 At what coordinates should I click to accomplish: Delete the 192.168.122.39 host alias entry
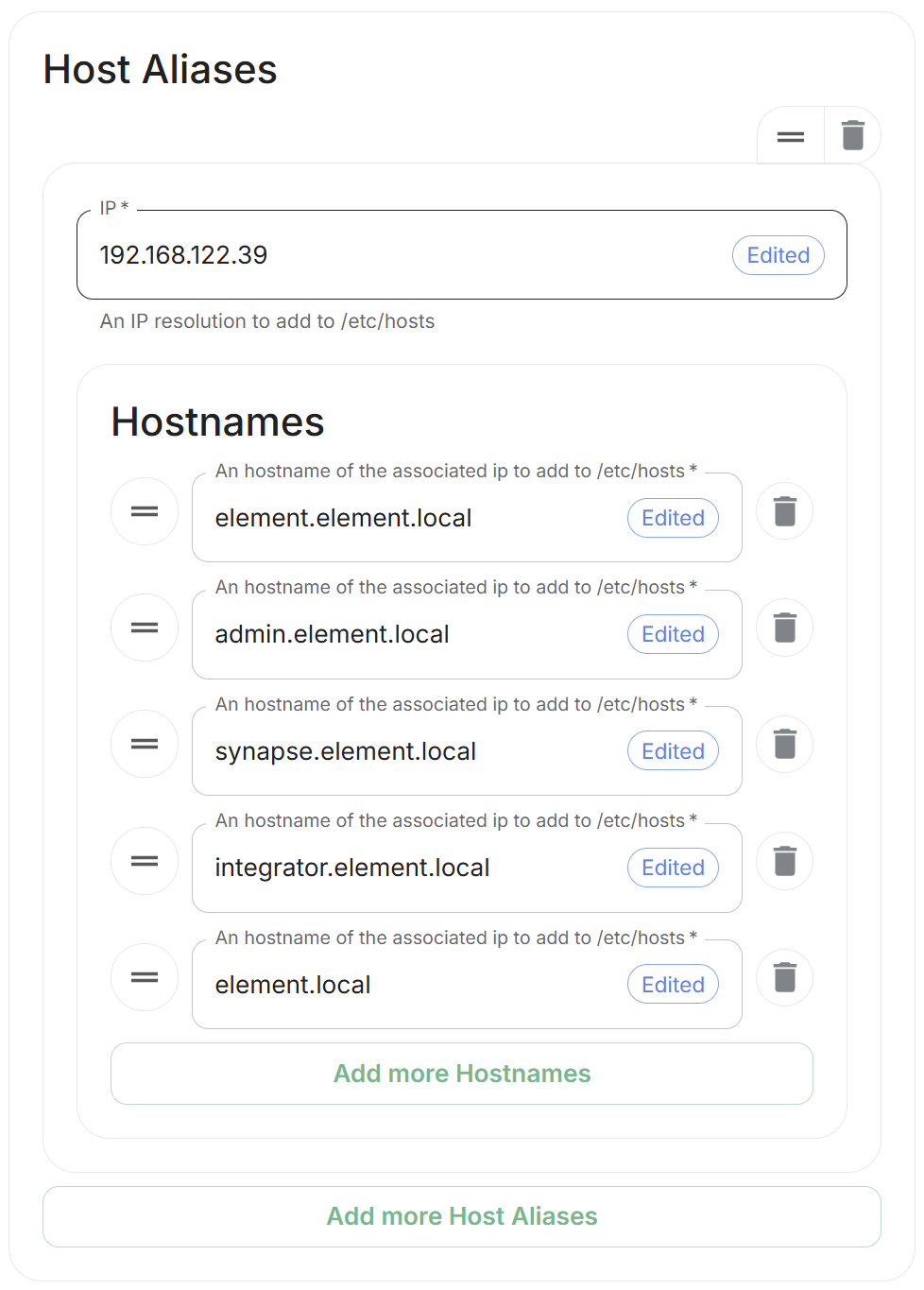point(853,135)
